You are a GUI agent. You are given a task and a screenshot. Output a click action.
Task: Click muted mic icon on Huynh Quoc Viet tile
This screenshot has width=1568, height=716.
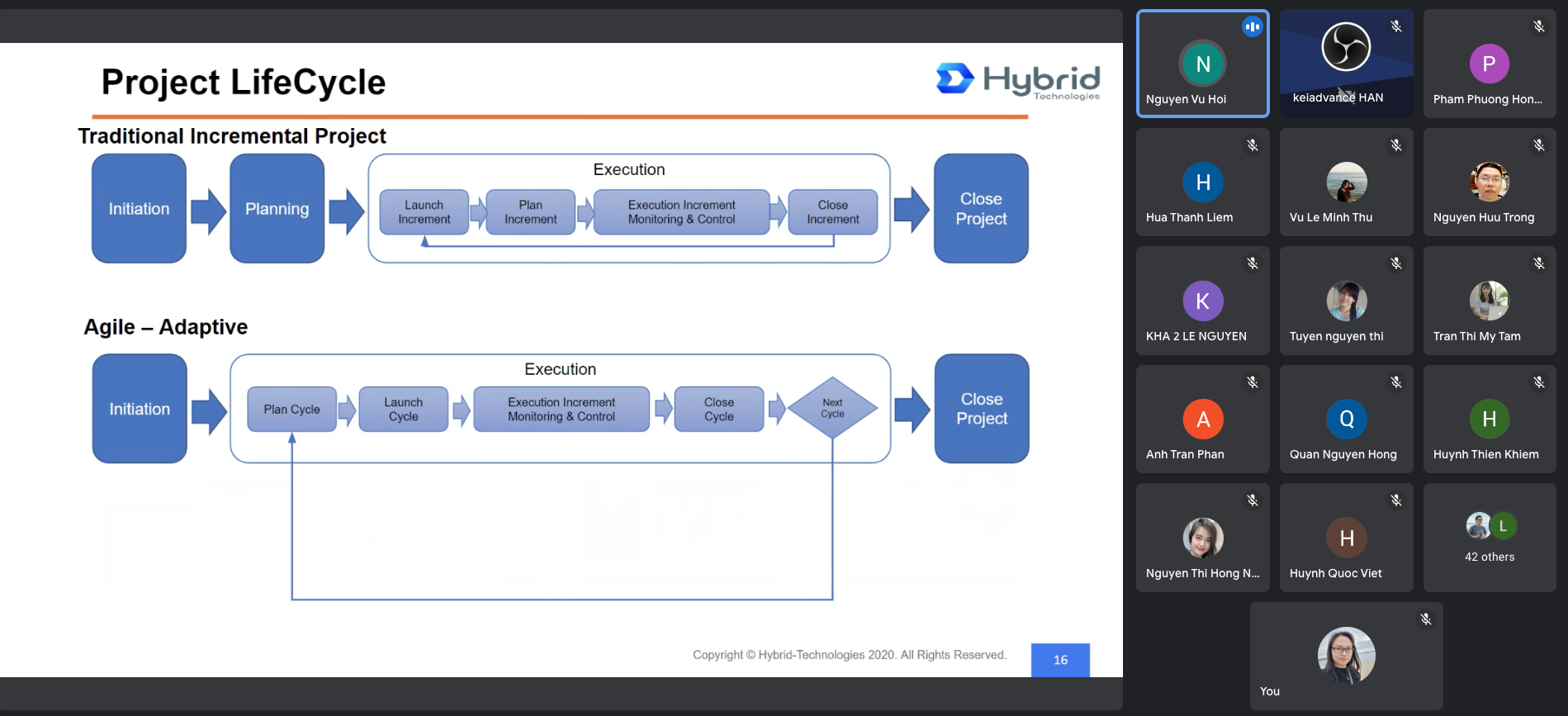pos(1396,500)
